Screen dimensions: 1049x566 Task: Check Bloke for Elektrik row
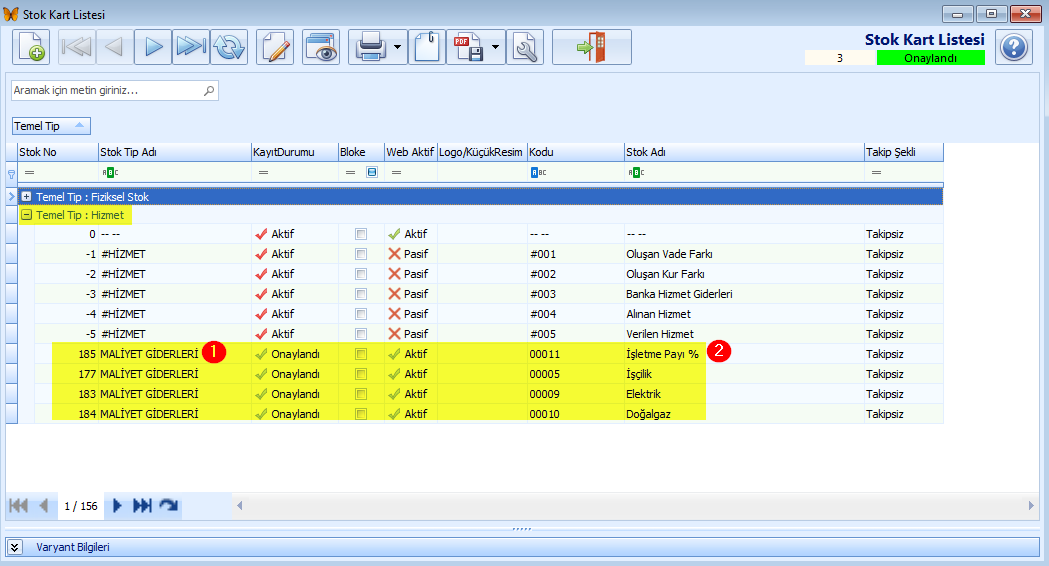click(361, 394)
